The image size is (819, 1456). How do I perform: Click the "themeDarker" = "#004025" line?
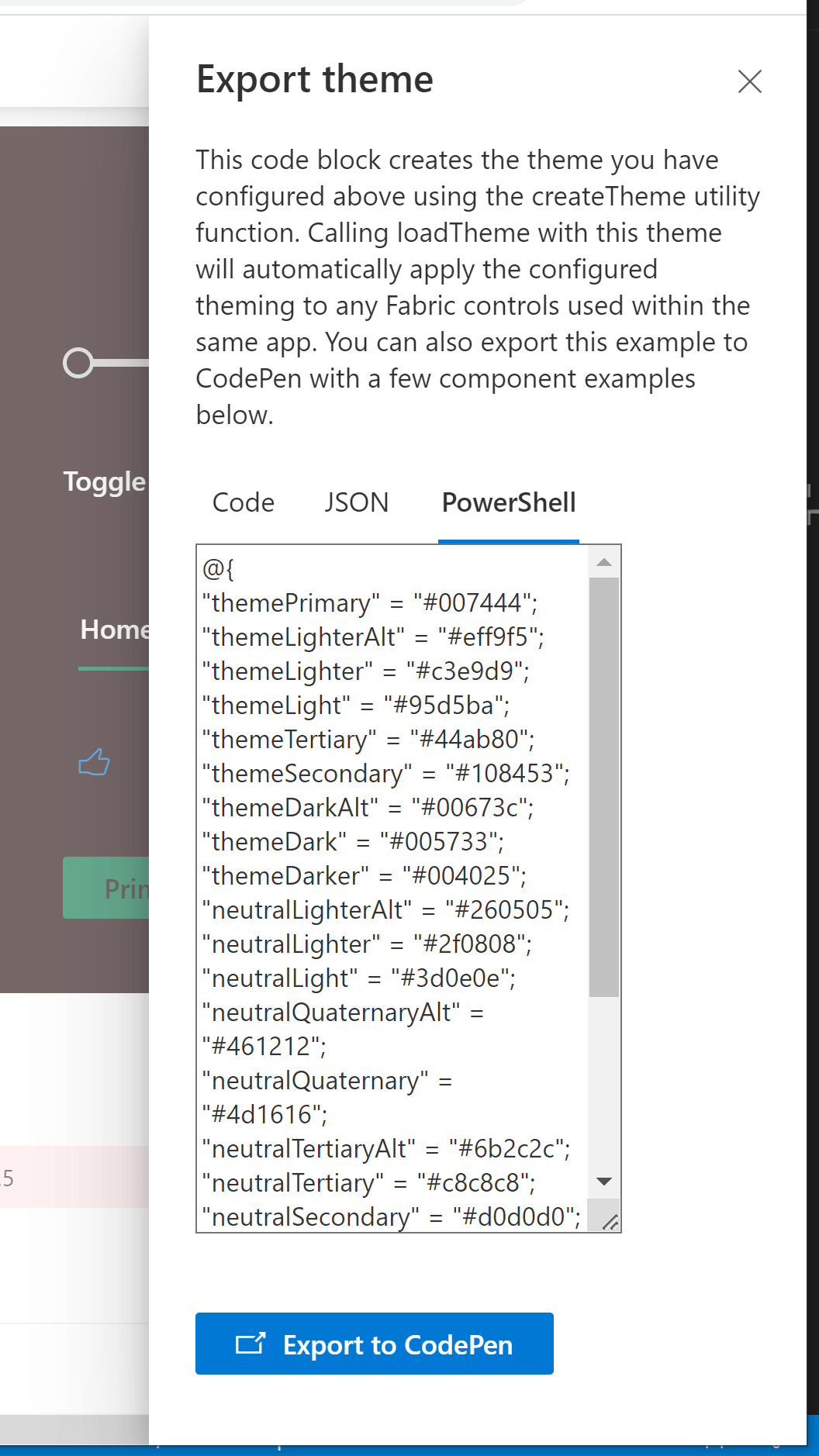[x=365, y=876]
